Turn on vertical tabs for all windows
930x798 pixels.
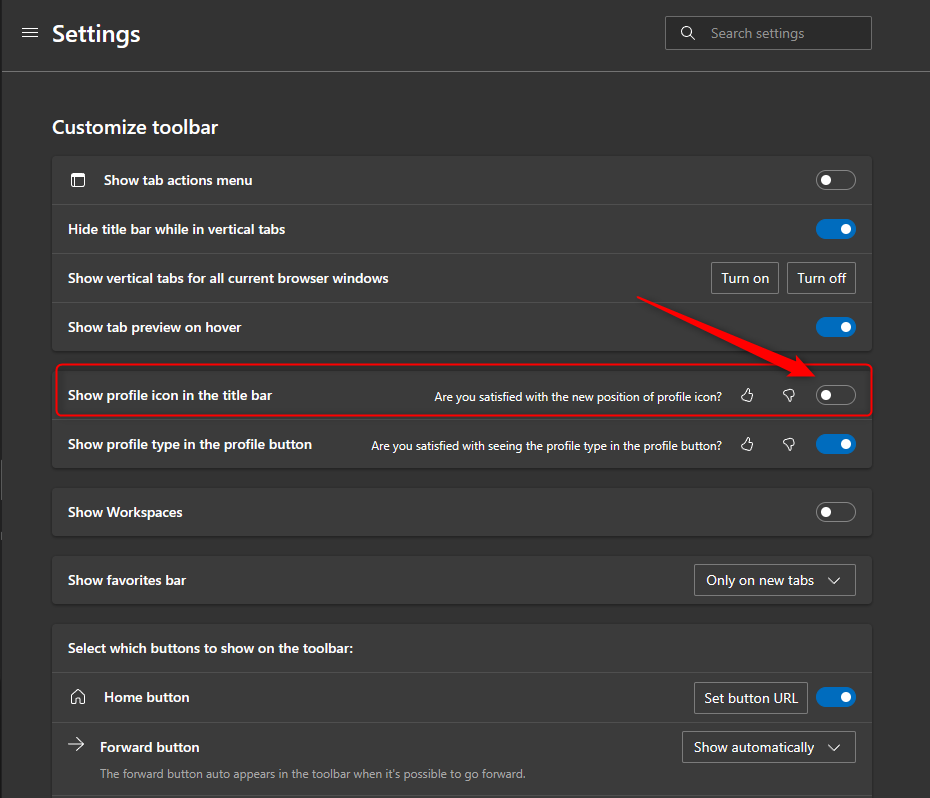[744, 278]
